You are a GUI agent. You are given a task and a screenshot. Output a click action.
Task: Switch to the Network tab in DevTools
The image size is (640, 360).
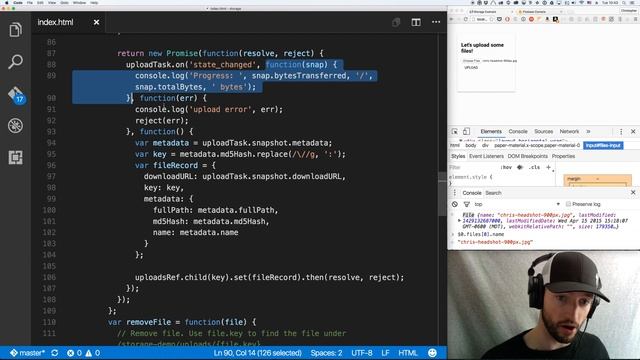tap(569, 131)
